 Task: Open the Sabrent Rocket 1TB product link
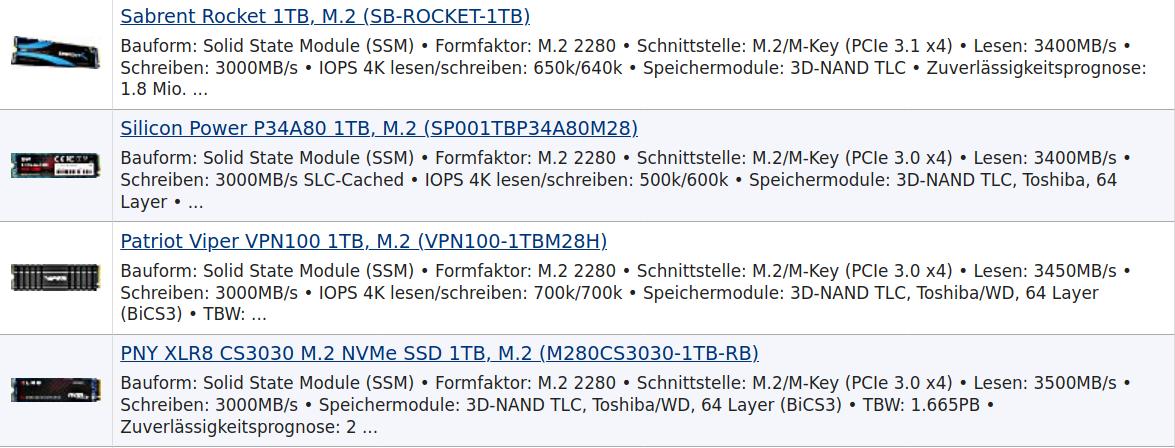[x=325, y=16]
